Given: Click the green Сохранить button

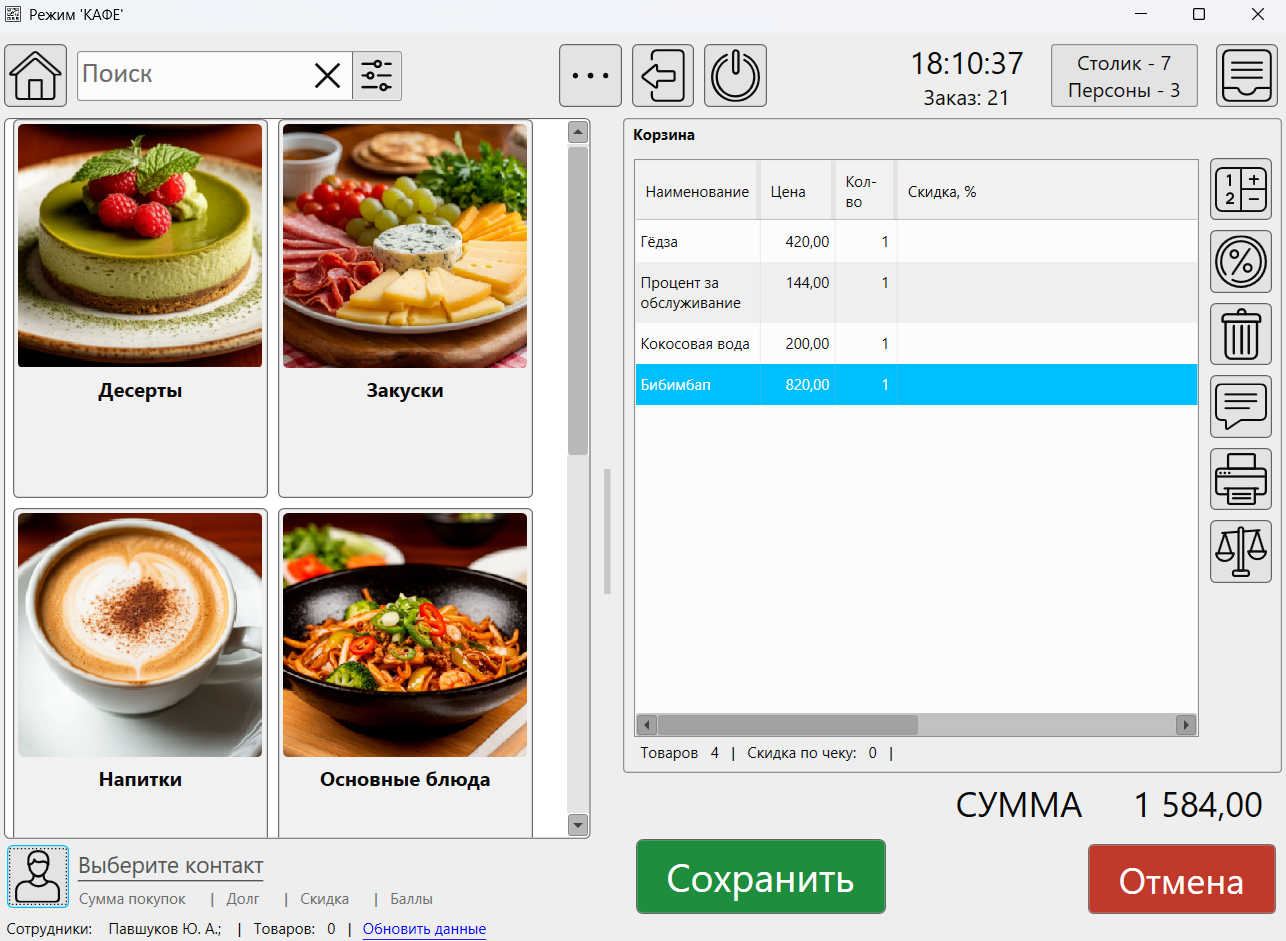Looking at the screenshot, I should pos(760,877).
